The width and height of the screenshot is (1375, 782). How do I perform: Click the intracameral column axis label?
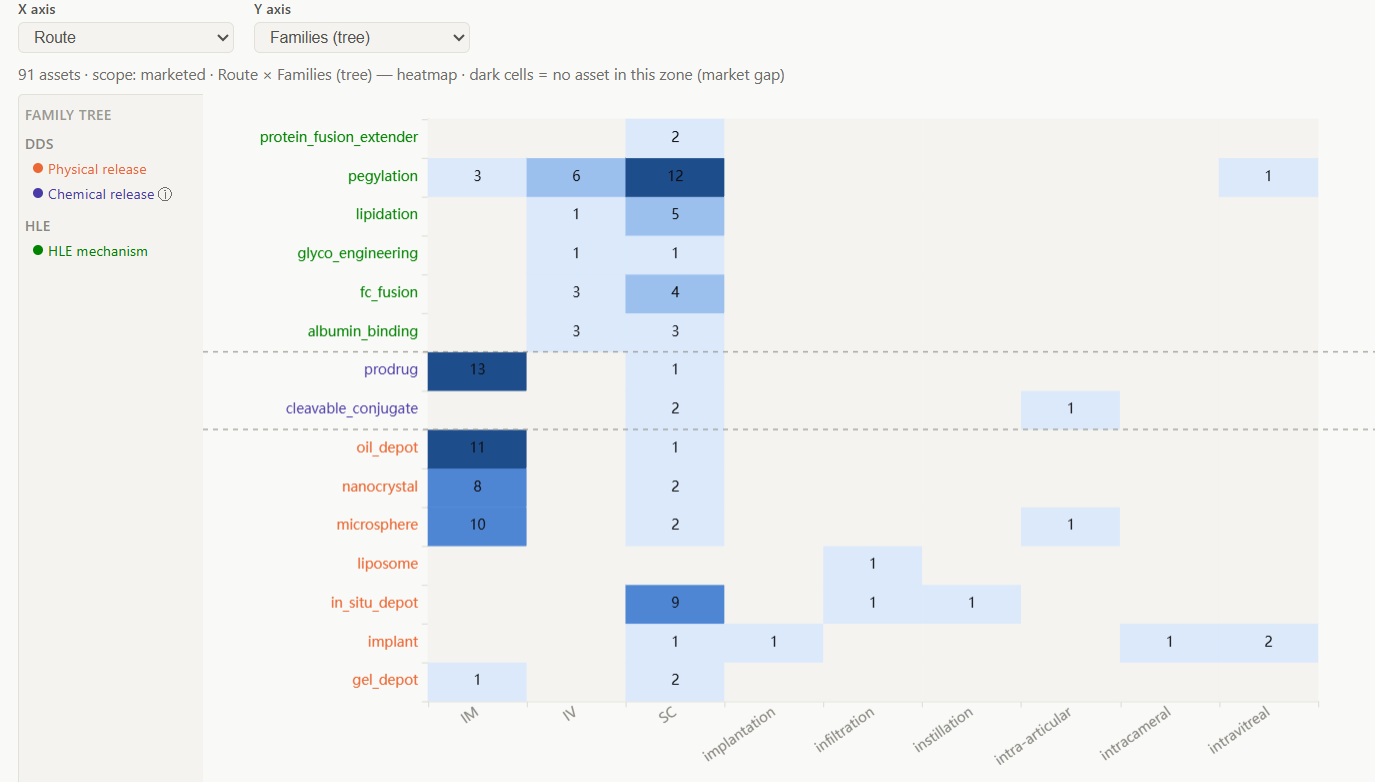point(1135,734)
